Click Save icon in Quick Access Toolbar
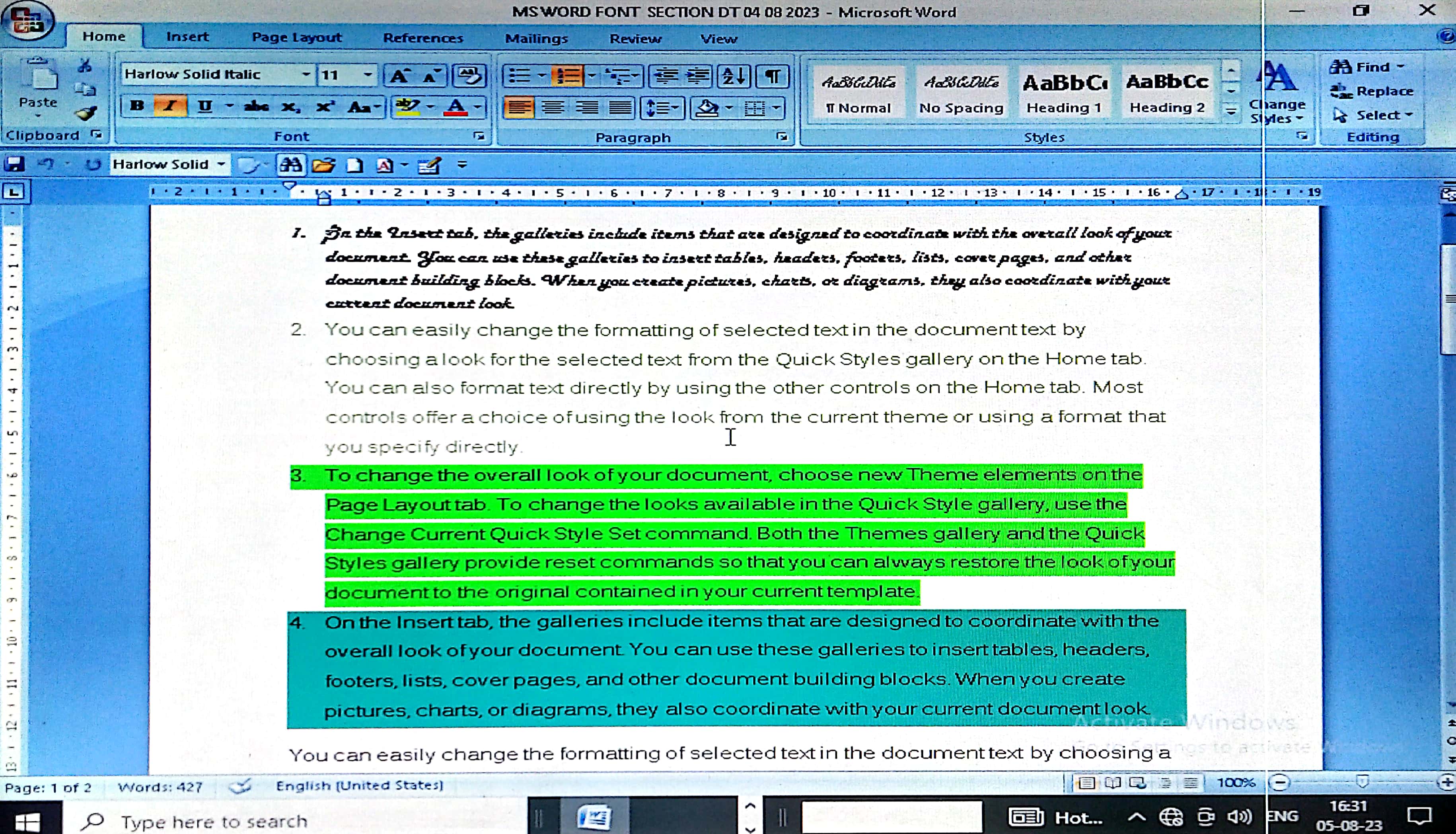Screen dimensions: 1456x834 coord(14,165)
